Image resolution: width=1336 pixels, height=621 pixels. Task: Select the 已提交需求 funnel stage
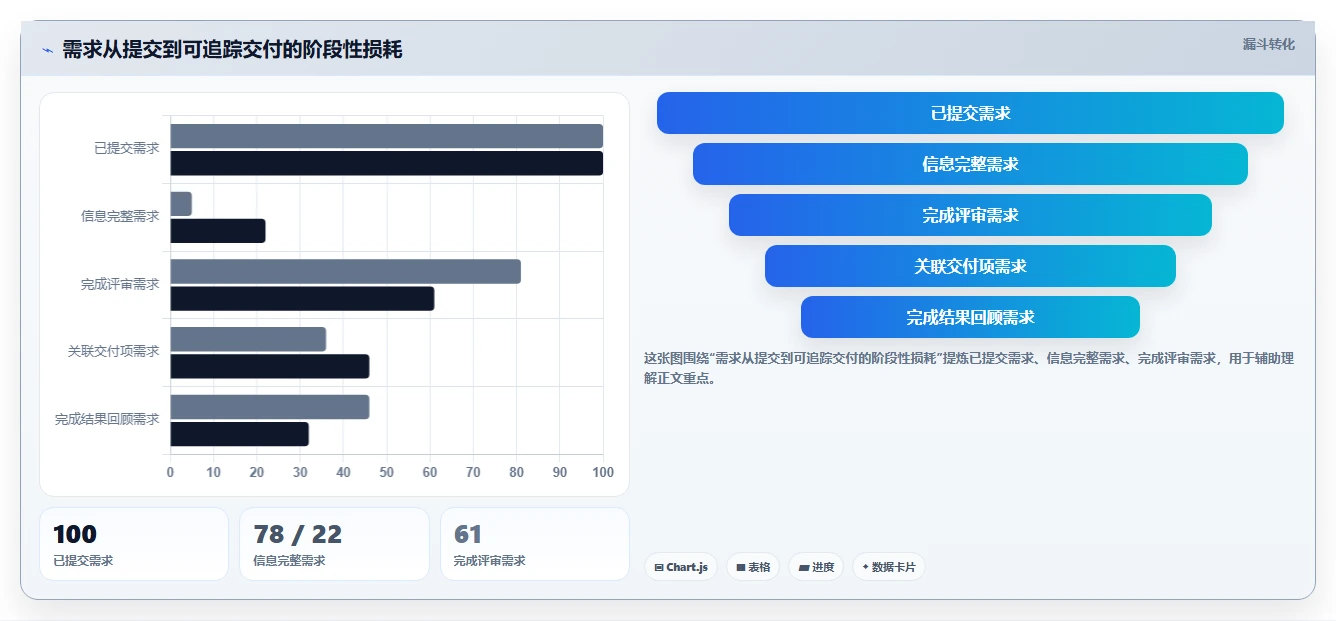(x=970, y=113)
